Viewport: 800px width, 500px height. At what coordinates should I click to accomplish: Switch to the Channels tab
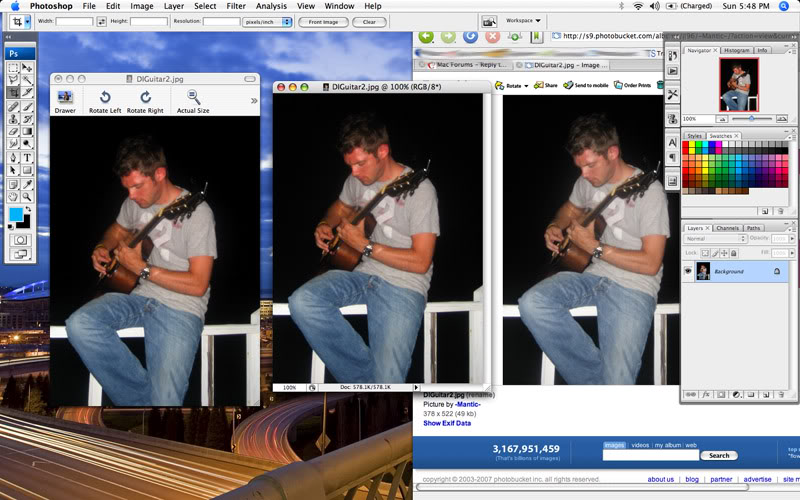point(727,228)
